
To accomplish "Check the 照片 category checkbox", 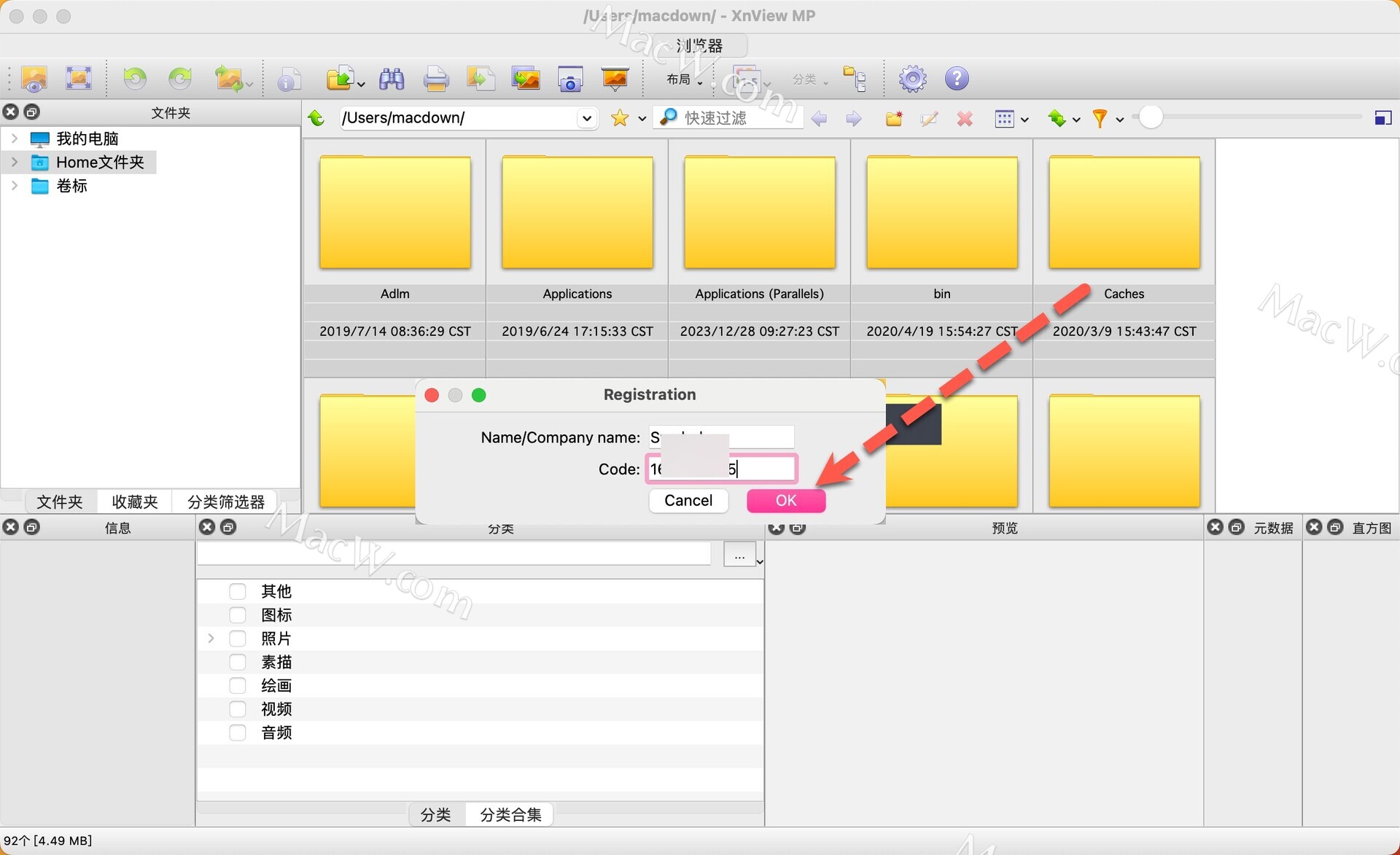I will click(238, 639).
